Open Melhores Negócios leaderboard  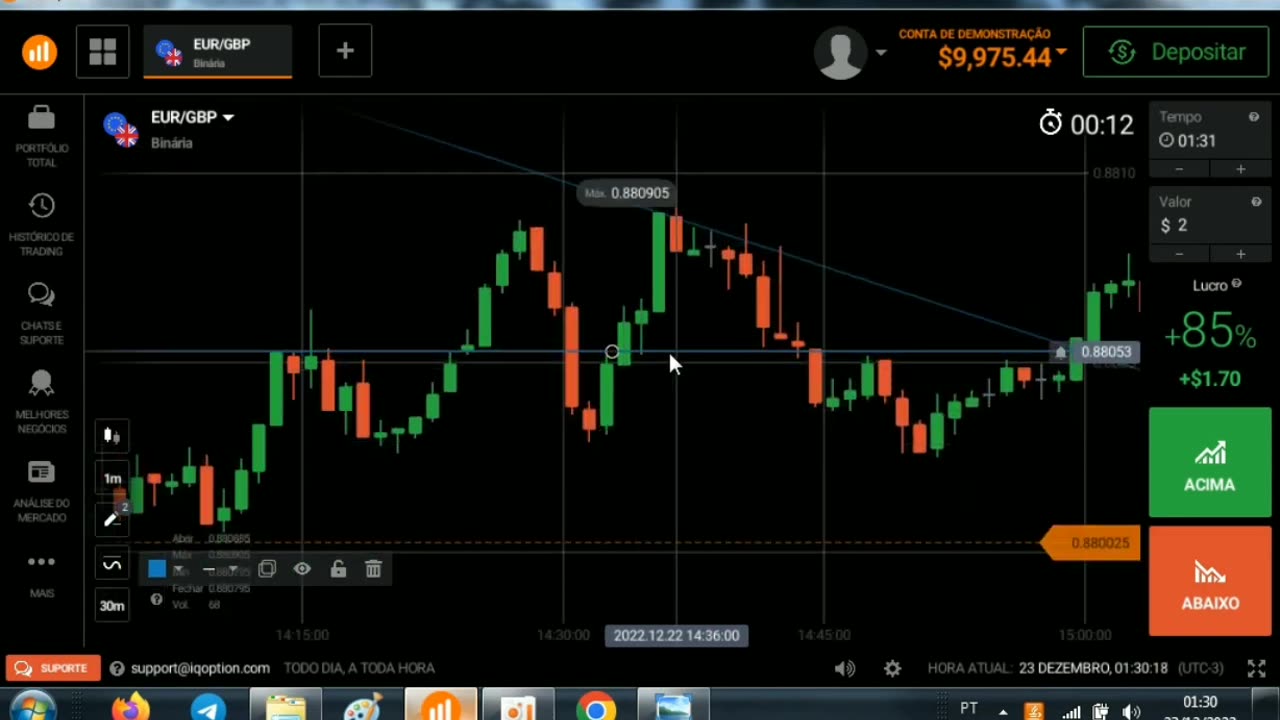tap(41, 402)
